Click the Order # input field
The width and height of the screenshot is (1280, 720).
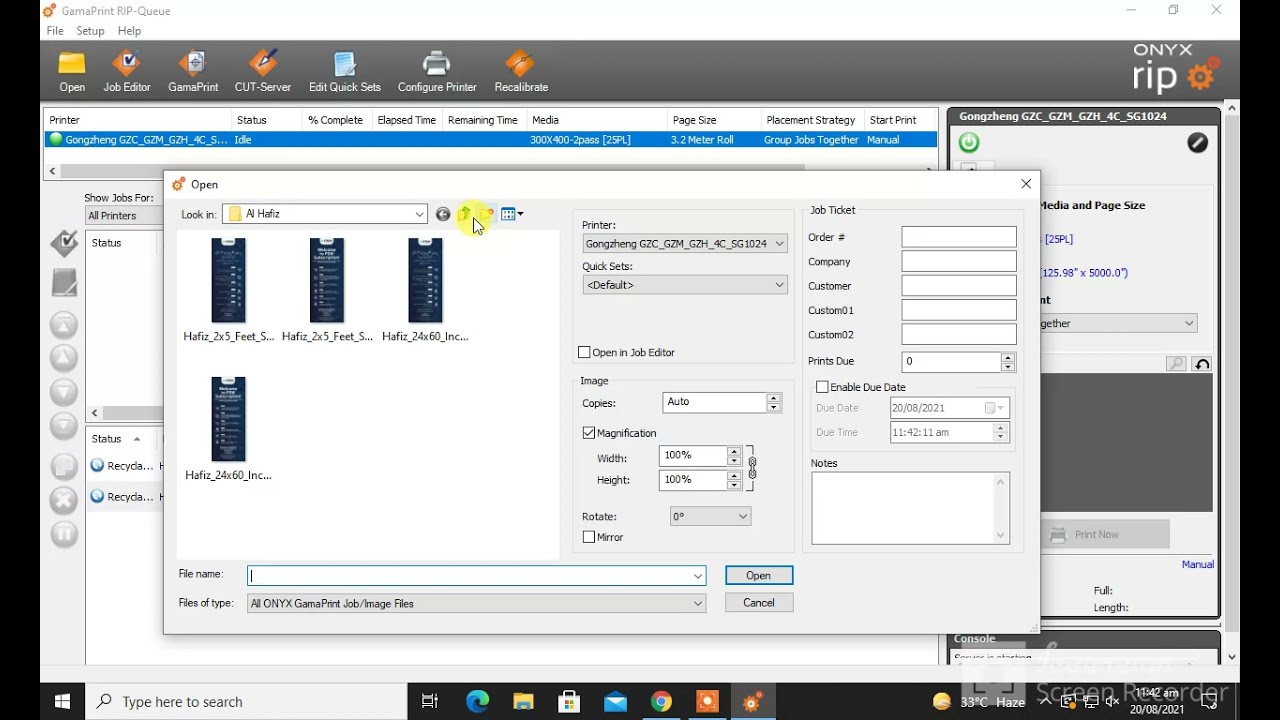(x=958, y=237)
